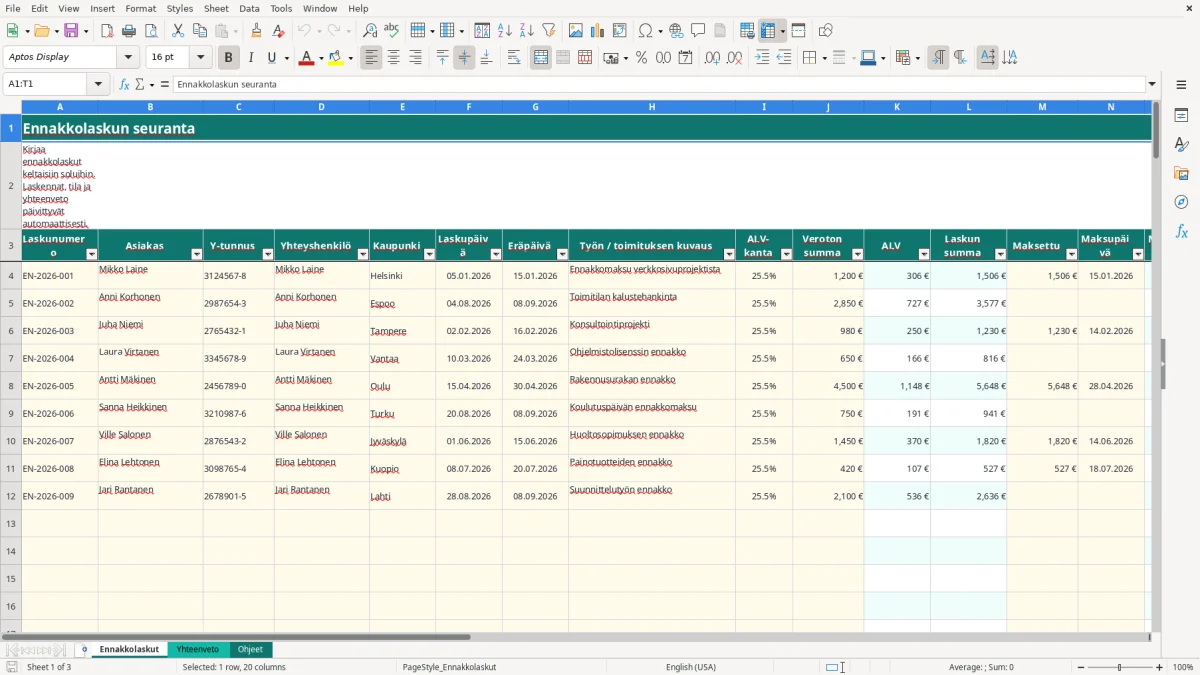This screenshot has width=1200, height=675.
Task: Click the zoom out minus button
Action: point(1080,667)
